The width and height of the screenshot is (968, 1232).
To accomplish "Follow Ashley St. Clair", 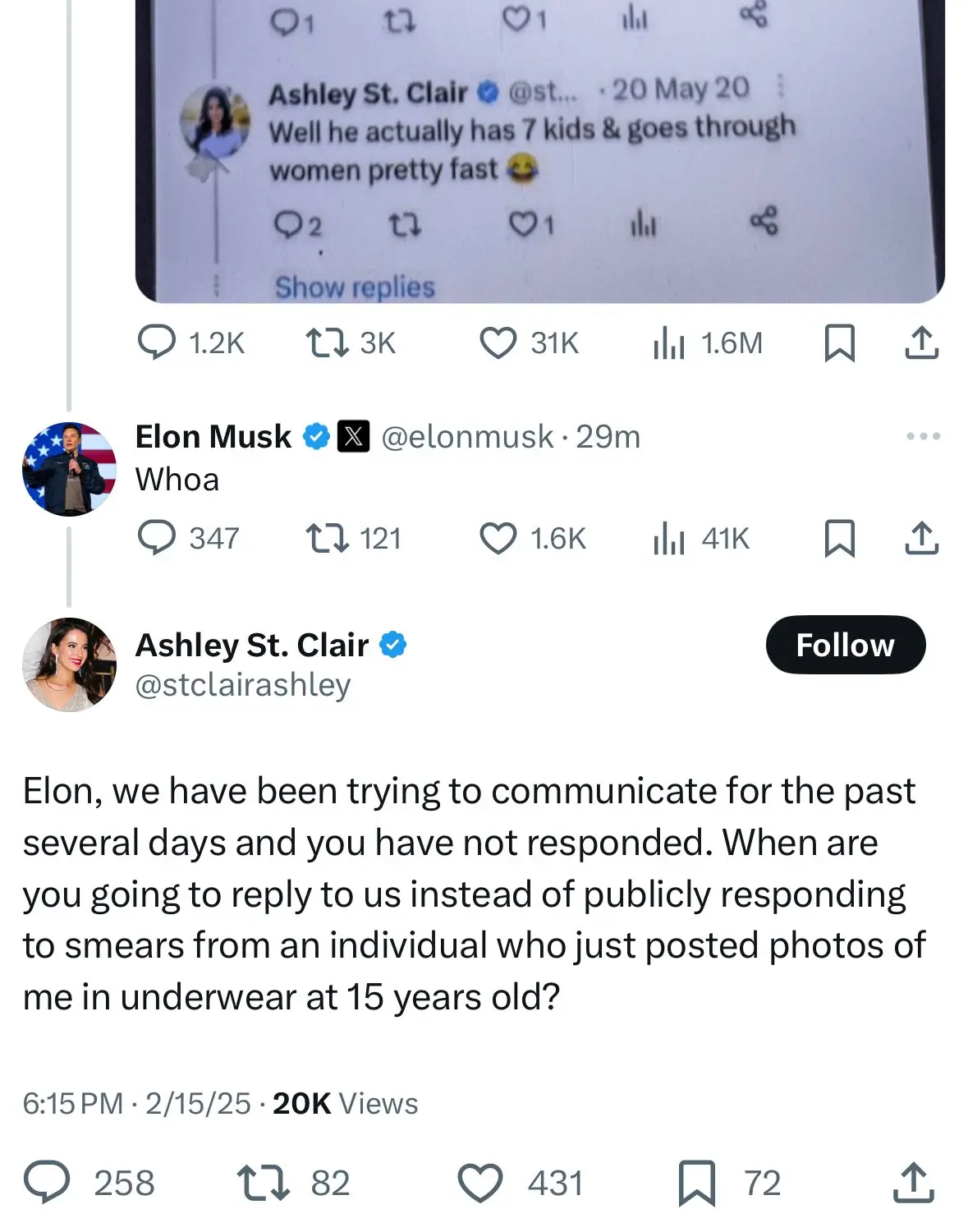I will point(845,645).
